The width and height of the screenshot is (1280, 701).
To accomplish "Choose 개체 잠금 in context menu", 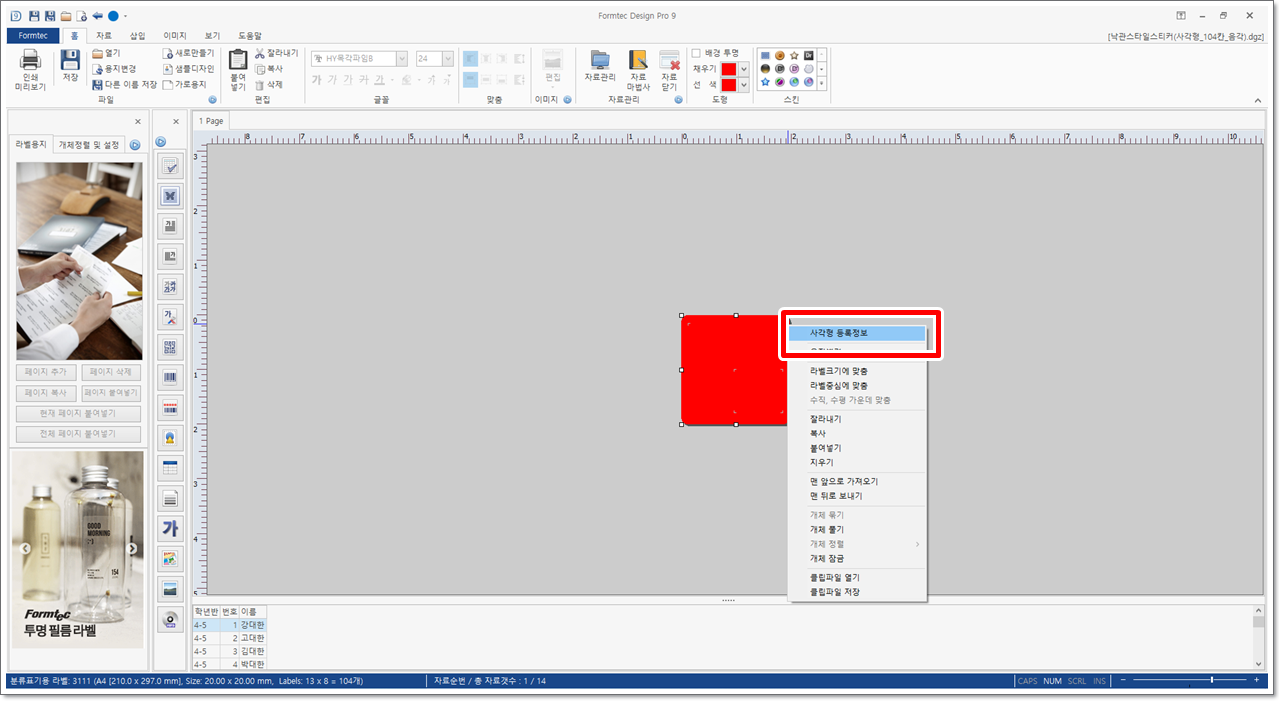I will [x=857, y=558].
